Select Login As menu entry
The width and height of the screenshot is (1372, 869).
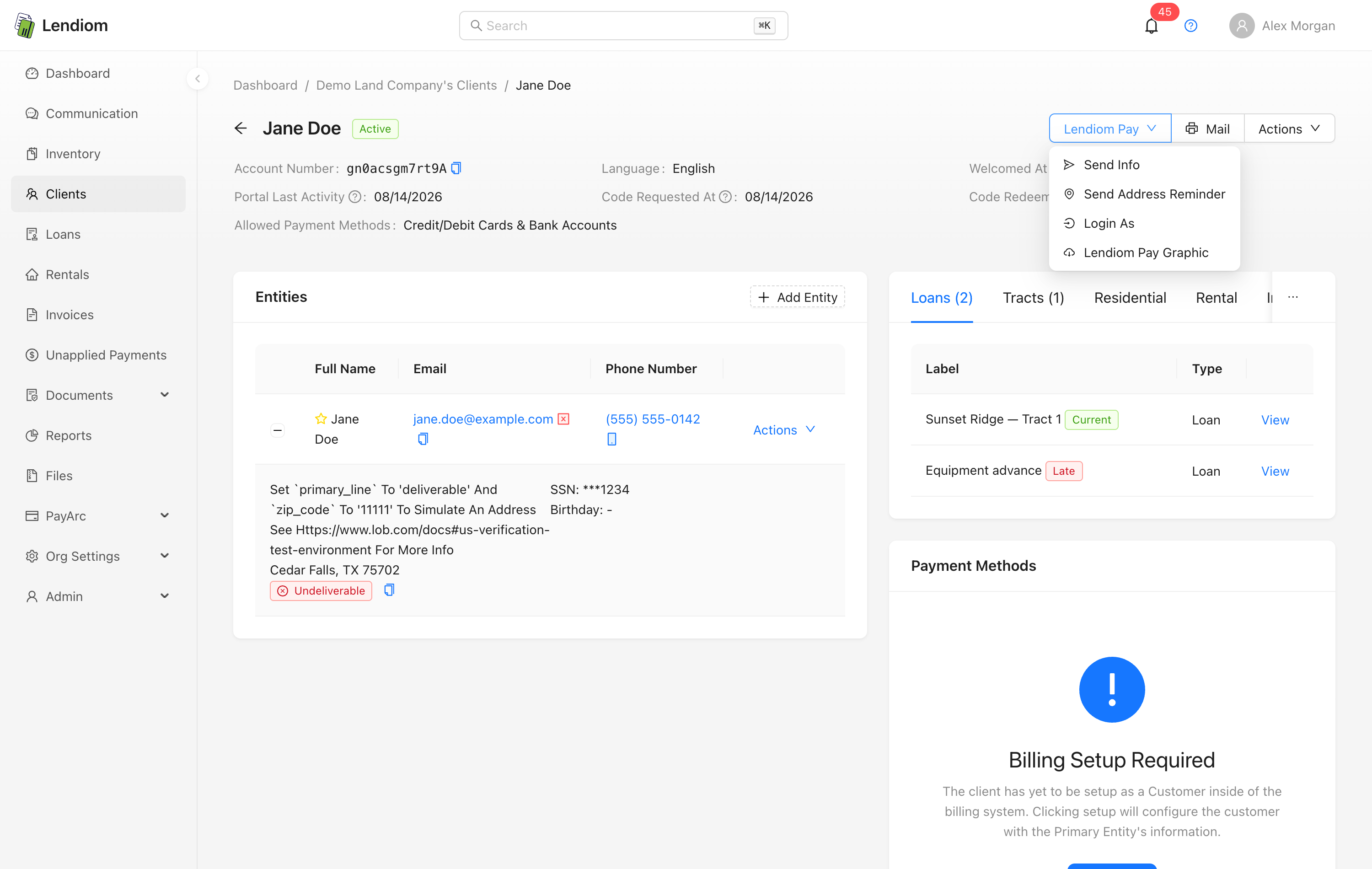click(1144, 223)
